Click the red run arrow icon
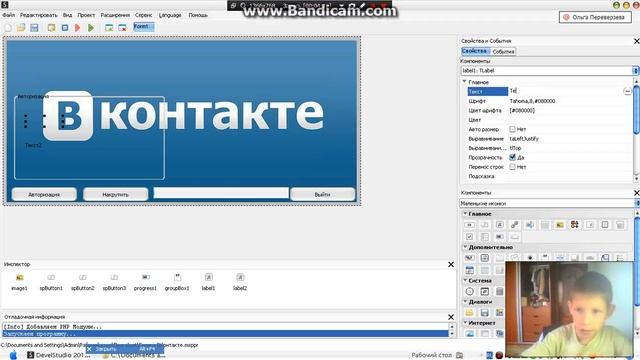640x360 pixels. 78,28
